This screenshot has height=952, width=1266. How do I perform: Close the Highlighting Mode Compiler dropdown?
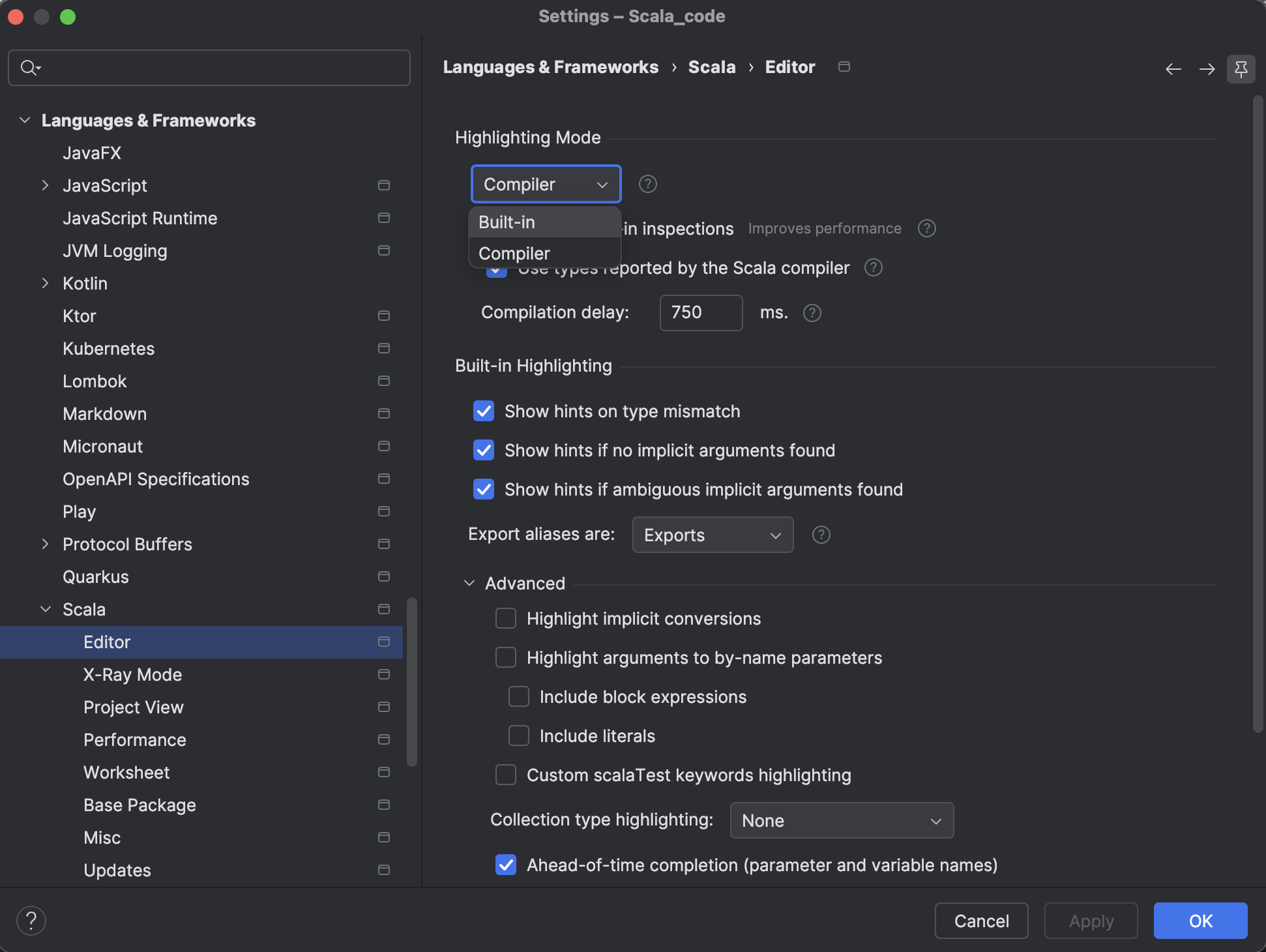pos(546,184)
